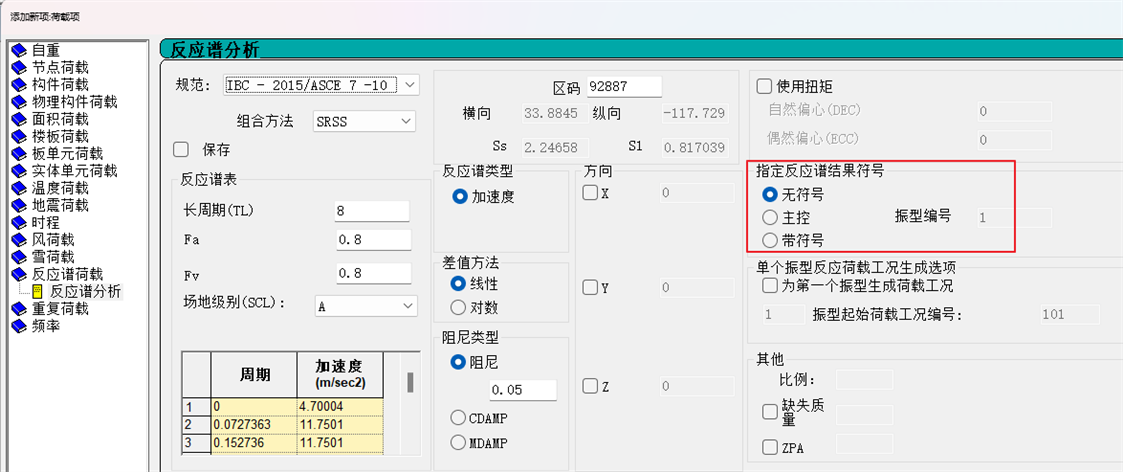Click the 频率 tree icon
The image size is (1123, 472).
tap(19, 326)
